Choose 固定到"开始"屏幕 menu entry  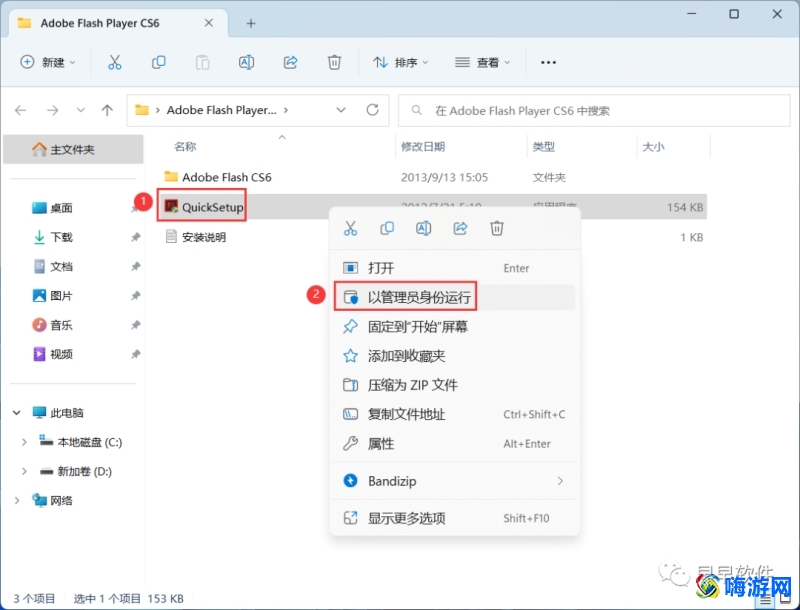point(454,326)
